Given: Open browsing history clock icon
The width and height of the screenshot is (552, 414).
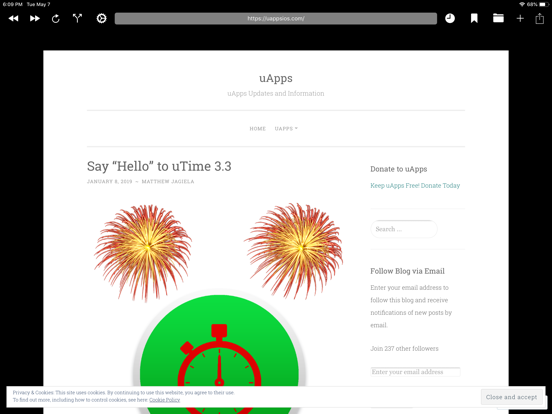Looking at the screenshot, I should pos(450,18).
